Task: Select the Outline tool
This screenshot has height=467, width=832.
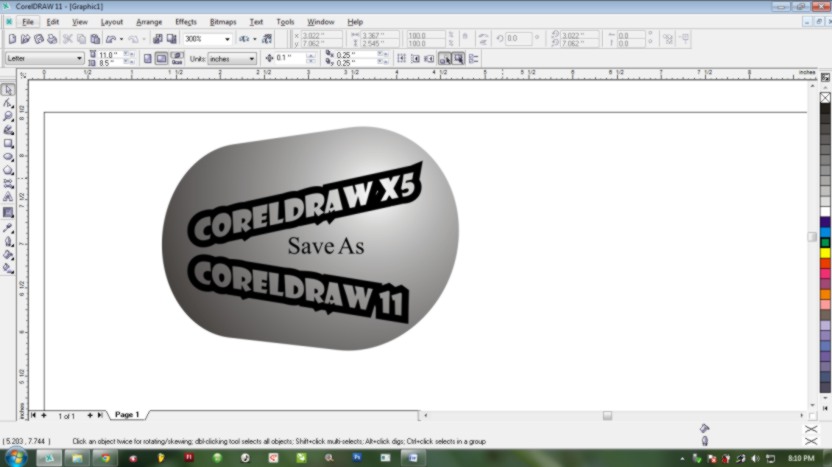Action: pos(8,241)
